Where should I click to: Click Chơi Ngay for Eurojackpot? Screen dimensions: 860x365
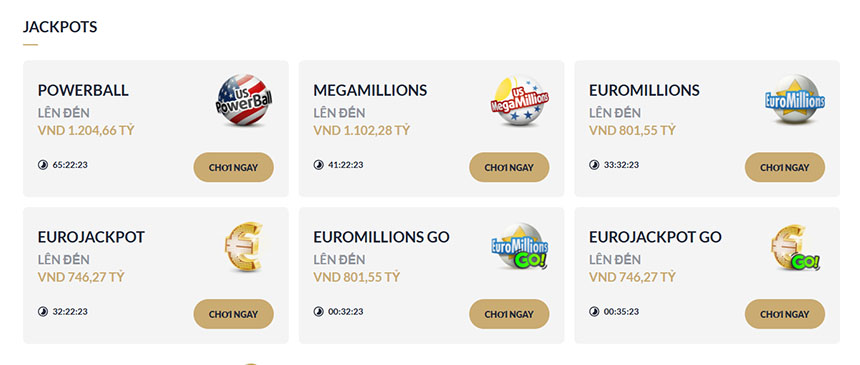pyautogui.click(x=233, y=314)
